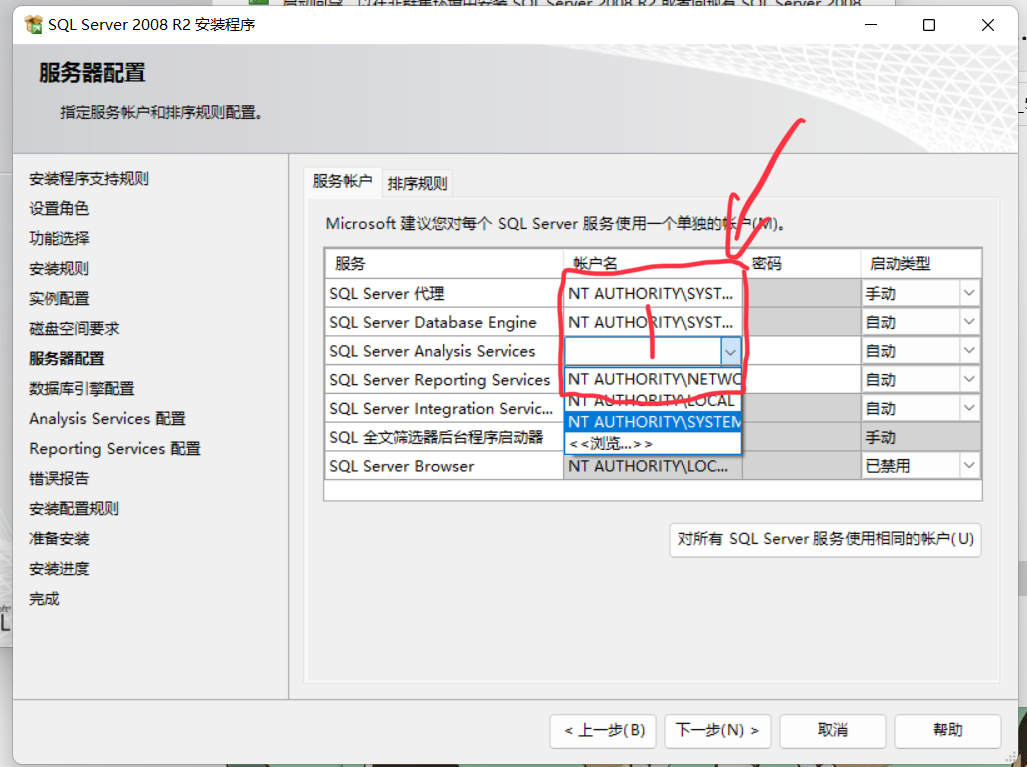Click the 密码 column header
Screen dimensions: 1027x767
click(802, 263)
